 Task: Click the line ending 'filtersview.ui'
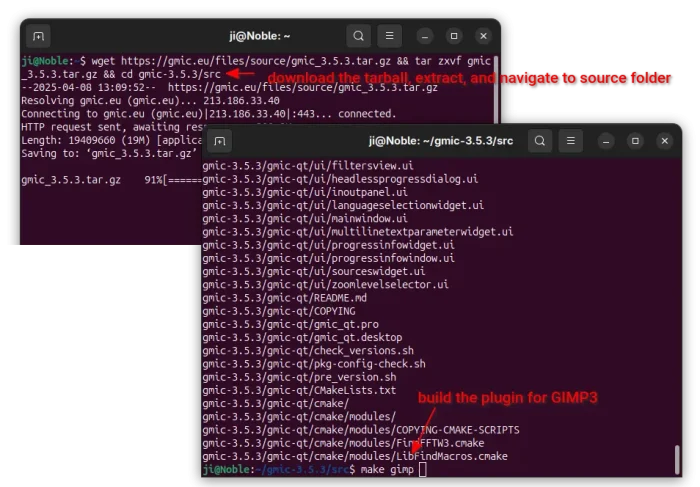[x=308, y=166]
